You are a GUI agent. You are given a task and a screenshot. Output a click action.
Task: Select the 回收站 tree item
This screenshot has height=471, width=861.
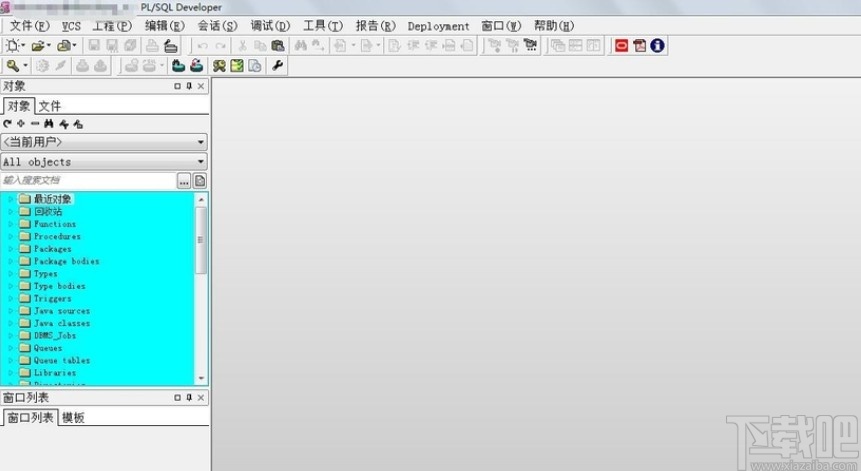[x=48, y=211]
